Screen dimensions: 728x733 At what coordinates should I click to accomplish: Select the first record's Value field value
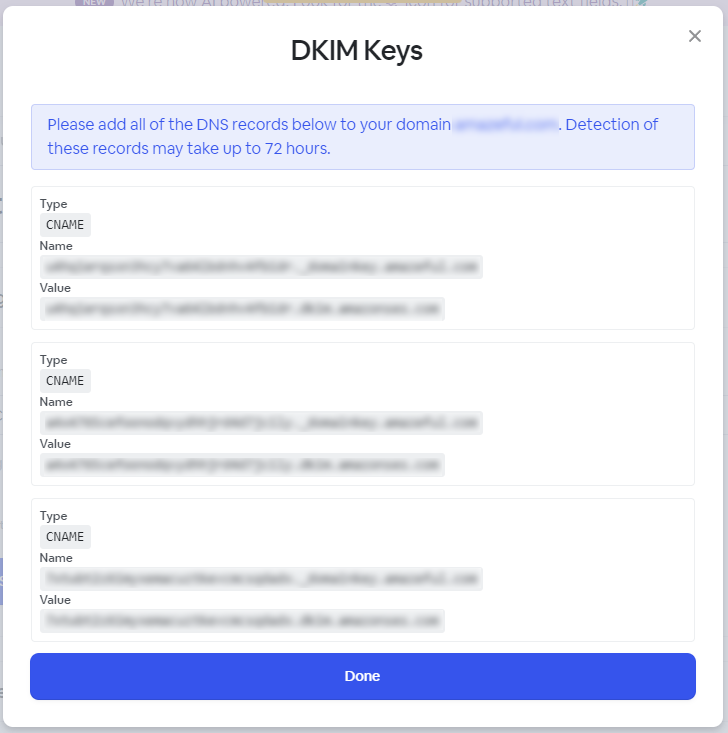(x=242, y=309)
